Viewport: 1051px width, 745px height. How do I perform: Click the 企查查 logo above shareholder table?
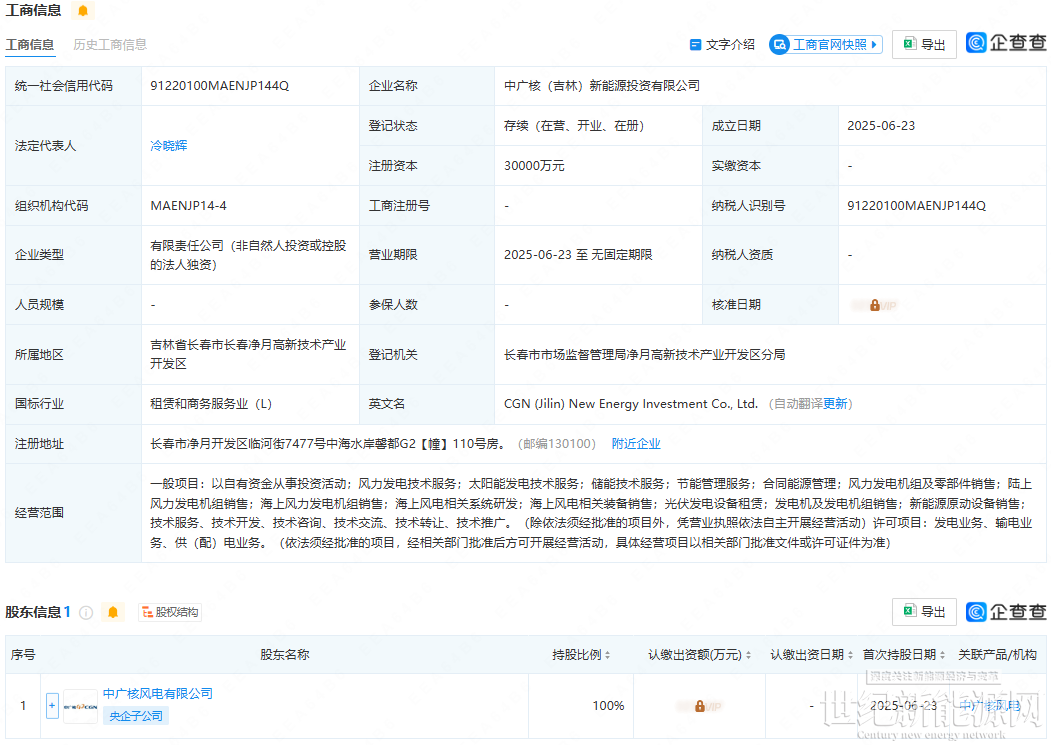(1005, 612)
